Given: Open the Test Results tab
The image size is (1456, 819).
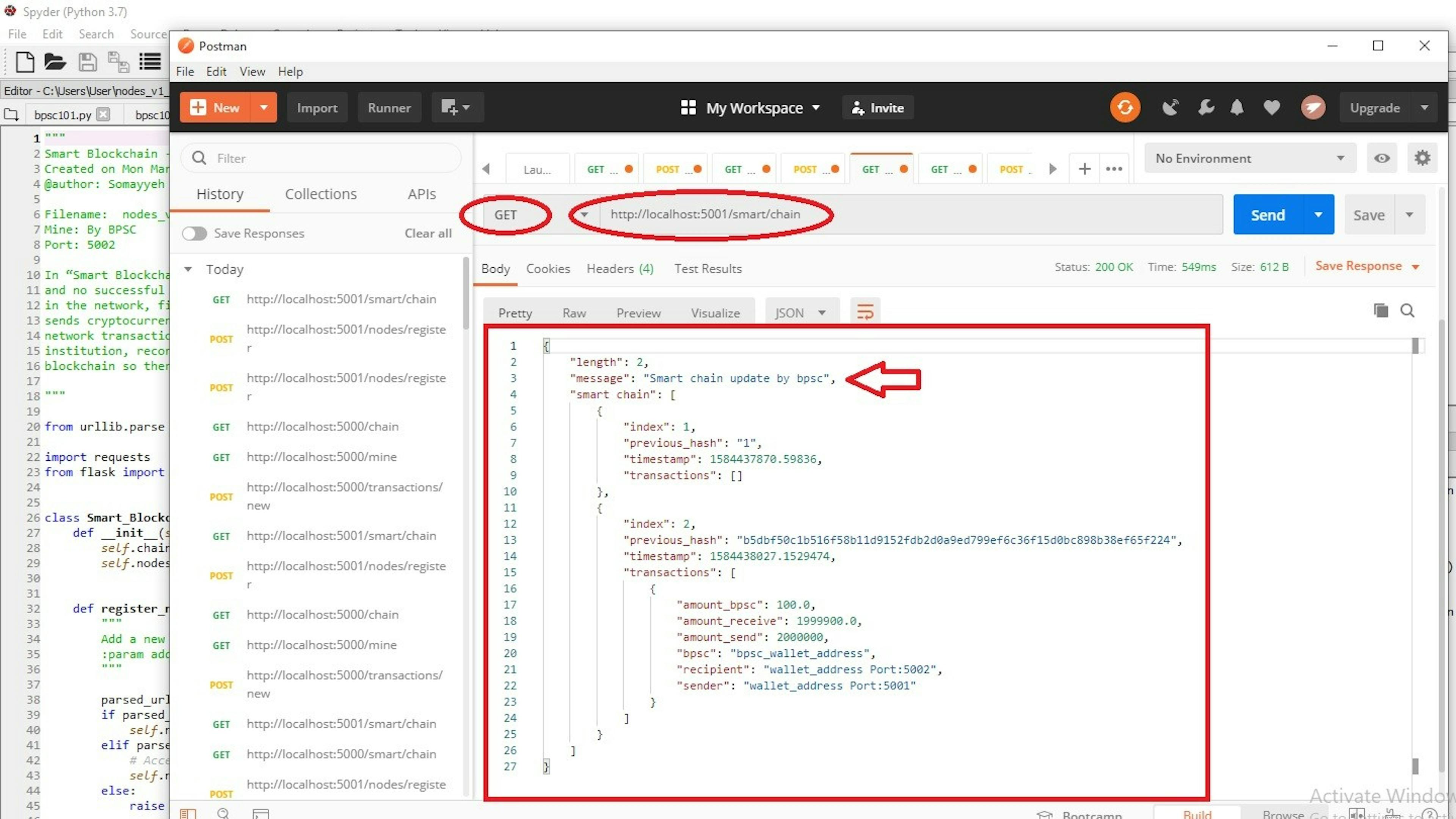Looking at the screenshot, I should [708, 269].
